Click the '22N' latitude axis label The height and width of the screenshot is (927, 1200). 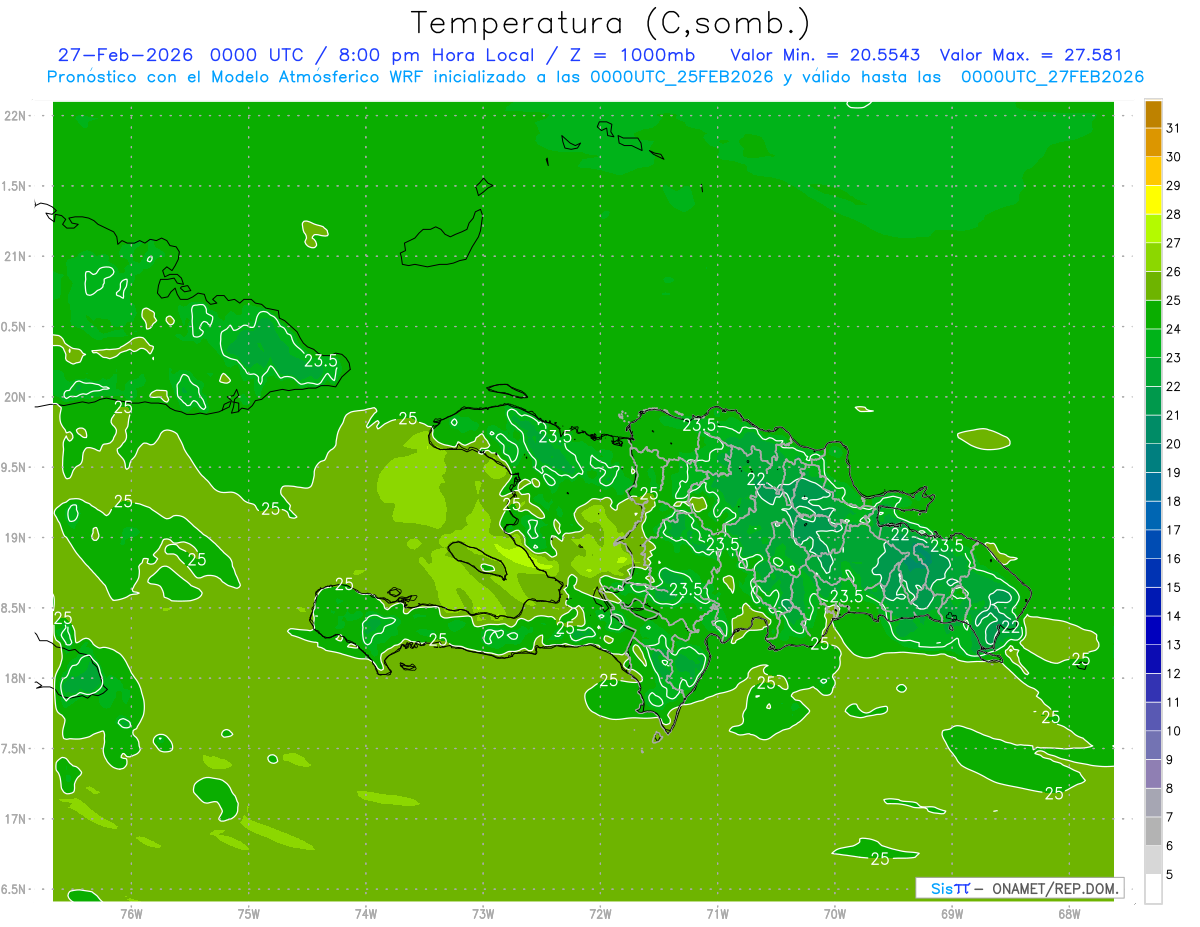coord(16,116)
